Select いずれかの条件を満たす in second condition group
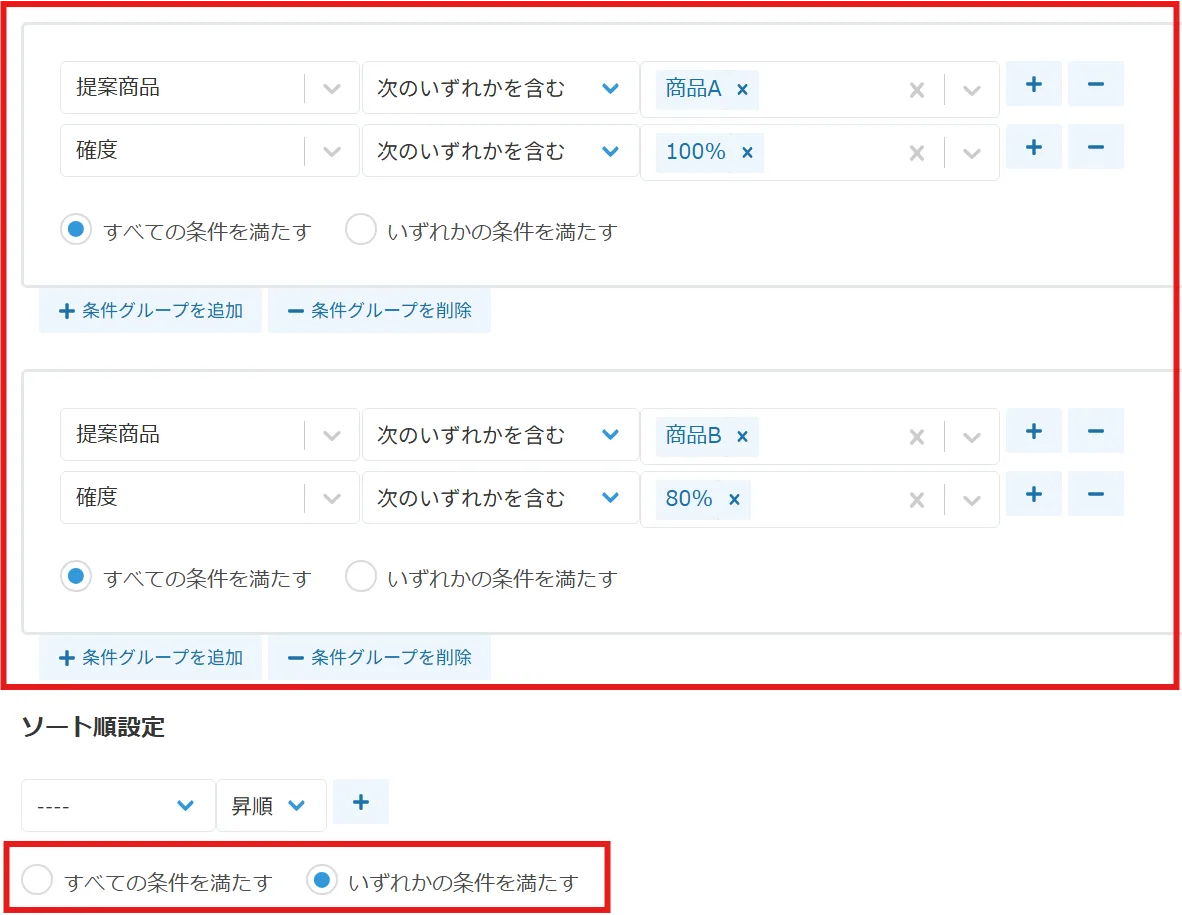Image resolution: width=1182 pixels, height=915 pixels. click(x=360, y=577)
